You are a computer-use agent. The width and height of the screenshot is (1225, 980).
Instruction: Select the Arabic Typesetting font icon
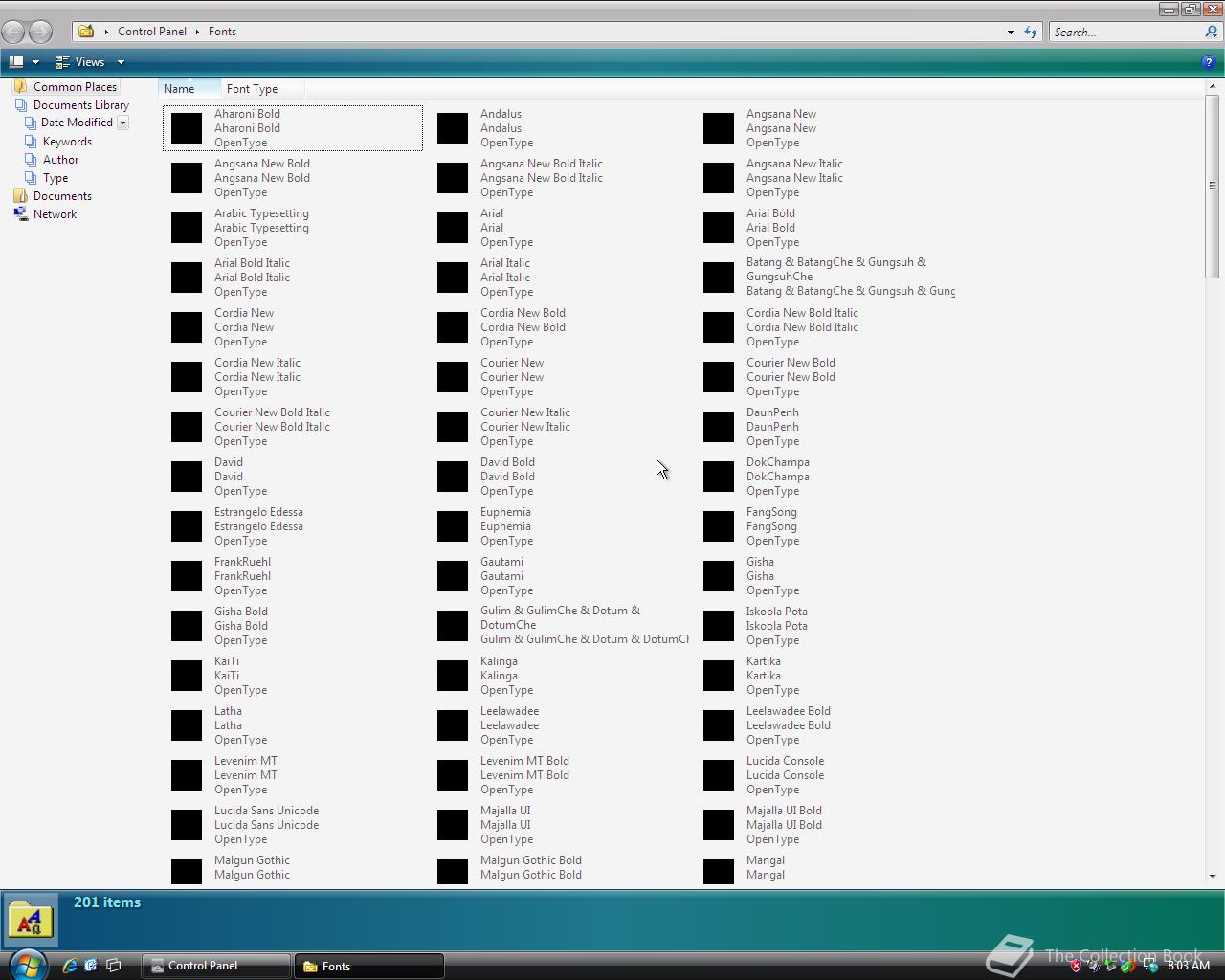coord(187,228)
